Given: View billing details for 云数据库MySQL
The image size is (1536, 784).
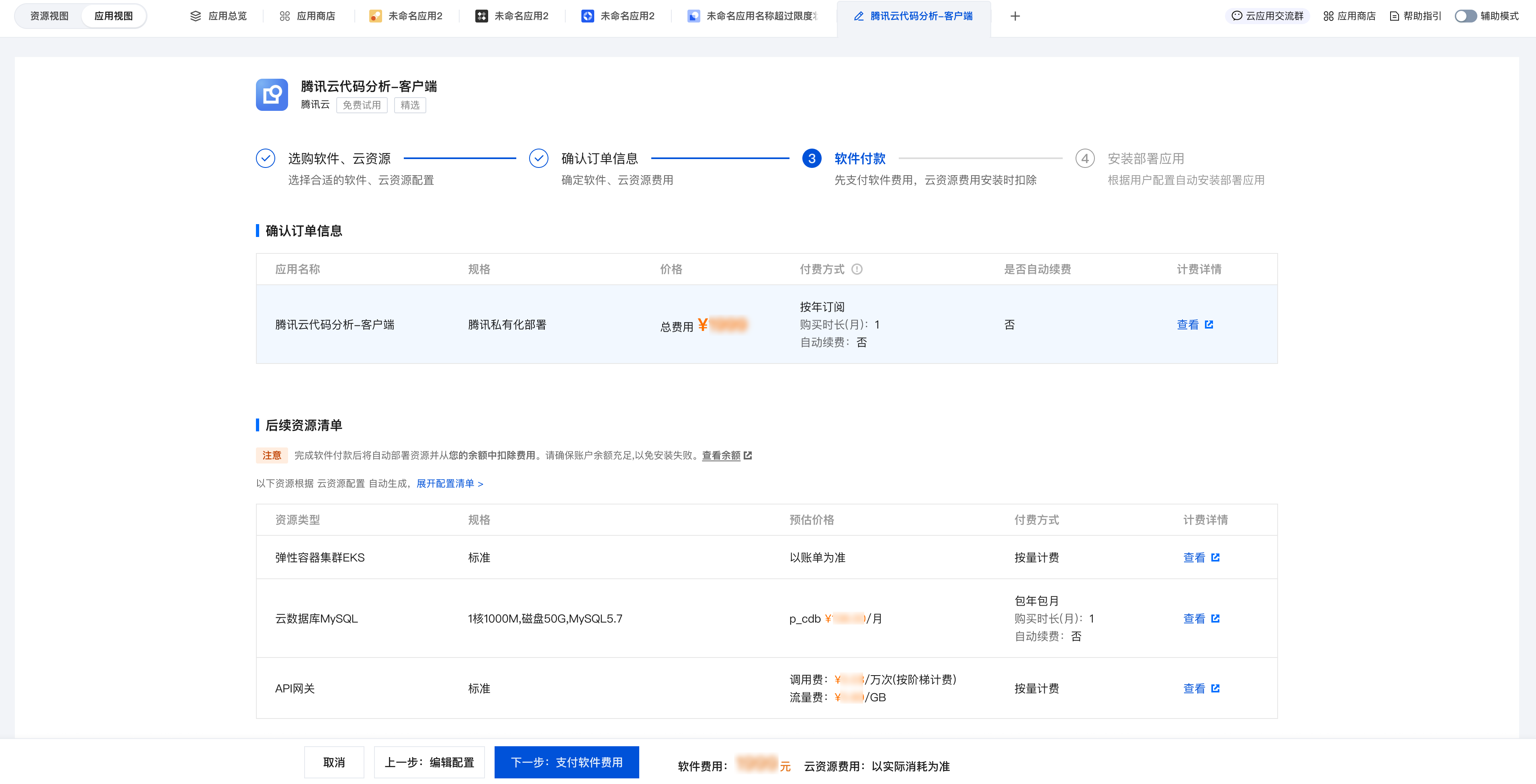Looking at the screenshot, I should coord(1194,618).
